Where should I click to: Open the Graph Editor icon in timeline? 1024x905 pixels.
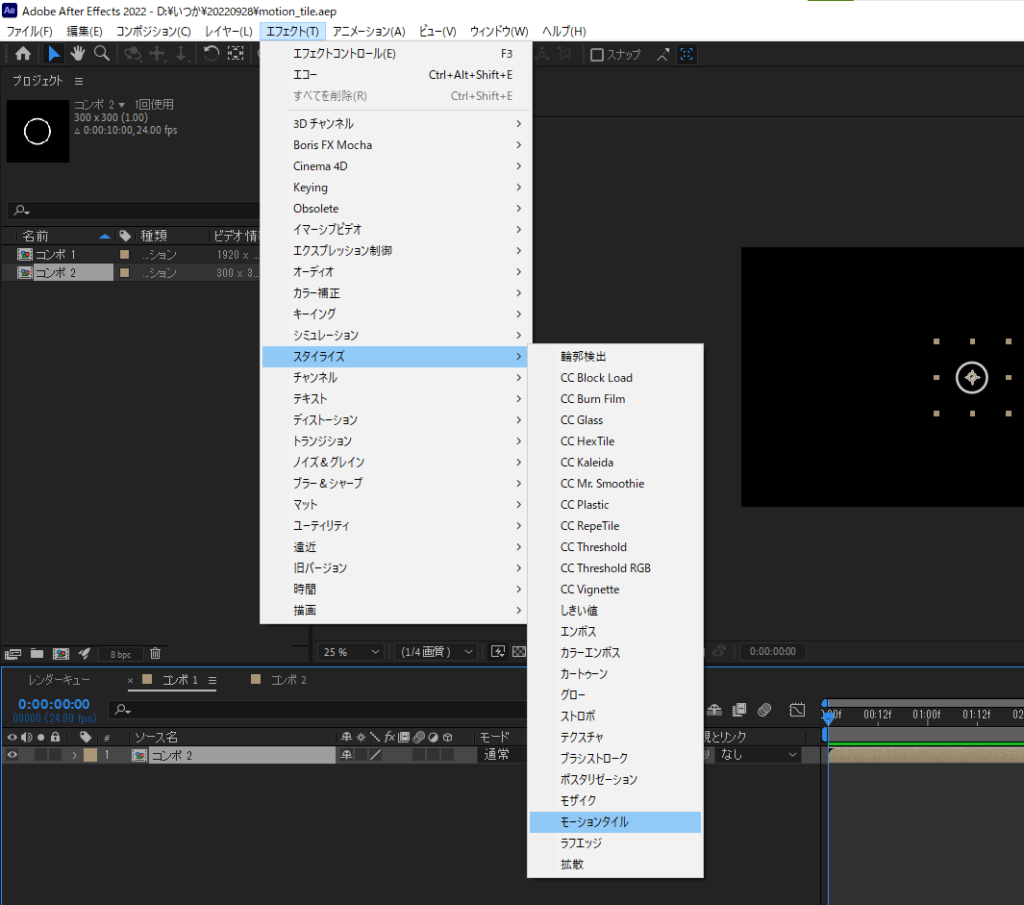tap(797, 710)
